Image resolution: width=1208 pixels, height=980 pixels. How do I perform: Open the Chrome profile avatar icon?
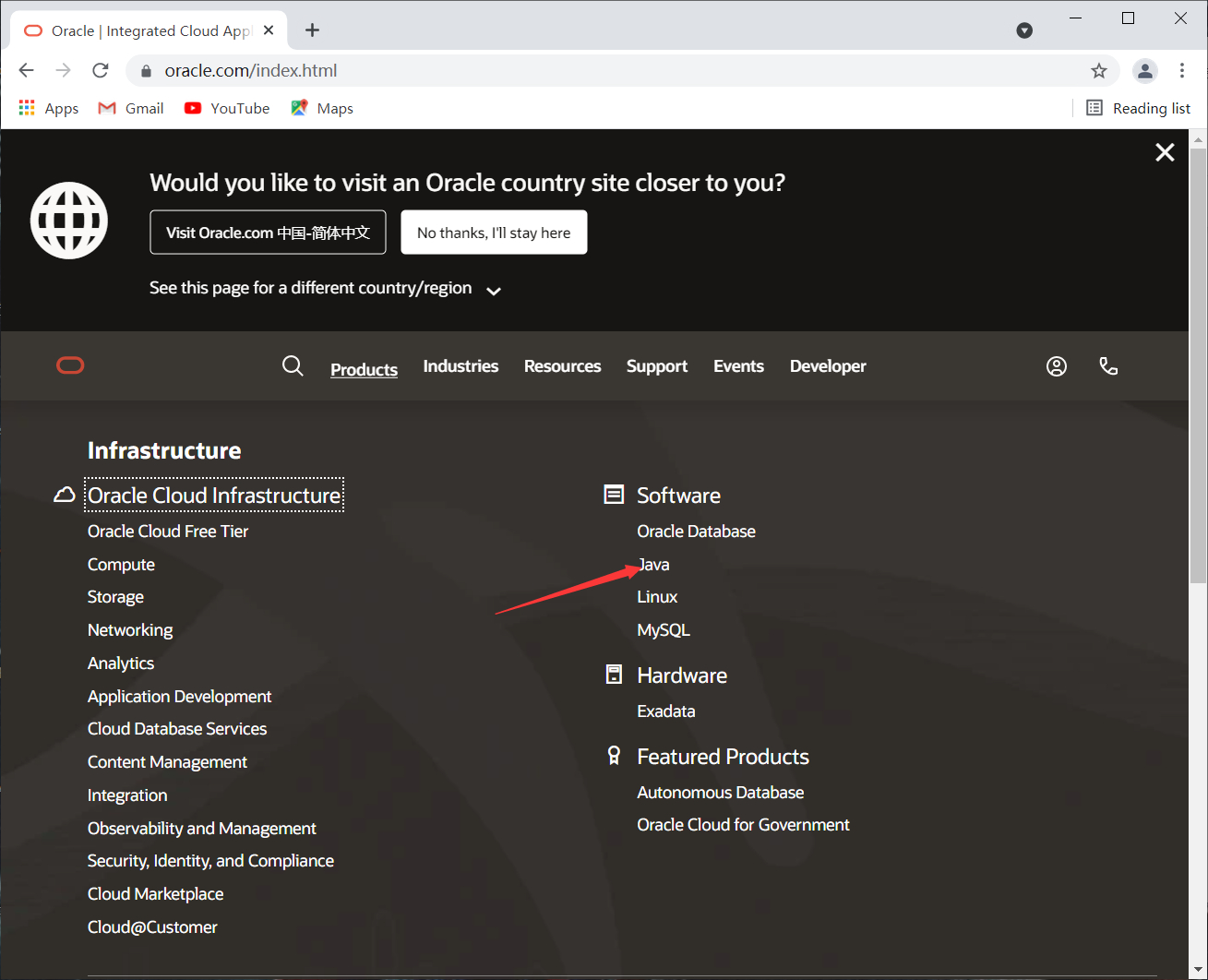coord(1145,70)
